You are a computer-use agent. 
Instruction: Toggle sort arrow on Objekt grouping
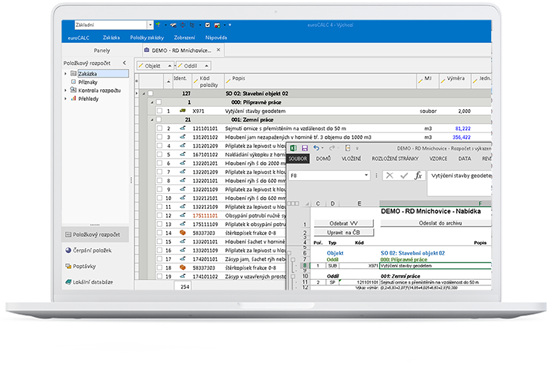click(169, 66)
